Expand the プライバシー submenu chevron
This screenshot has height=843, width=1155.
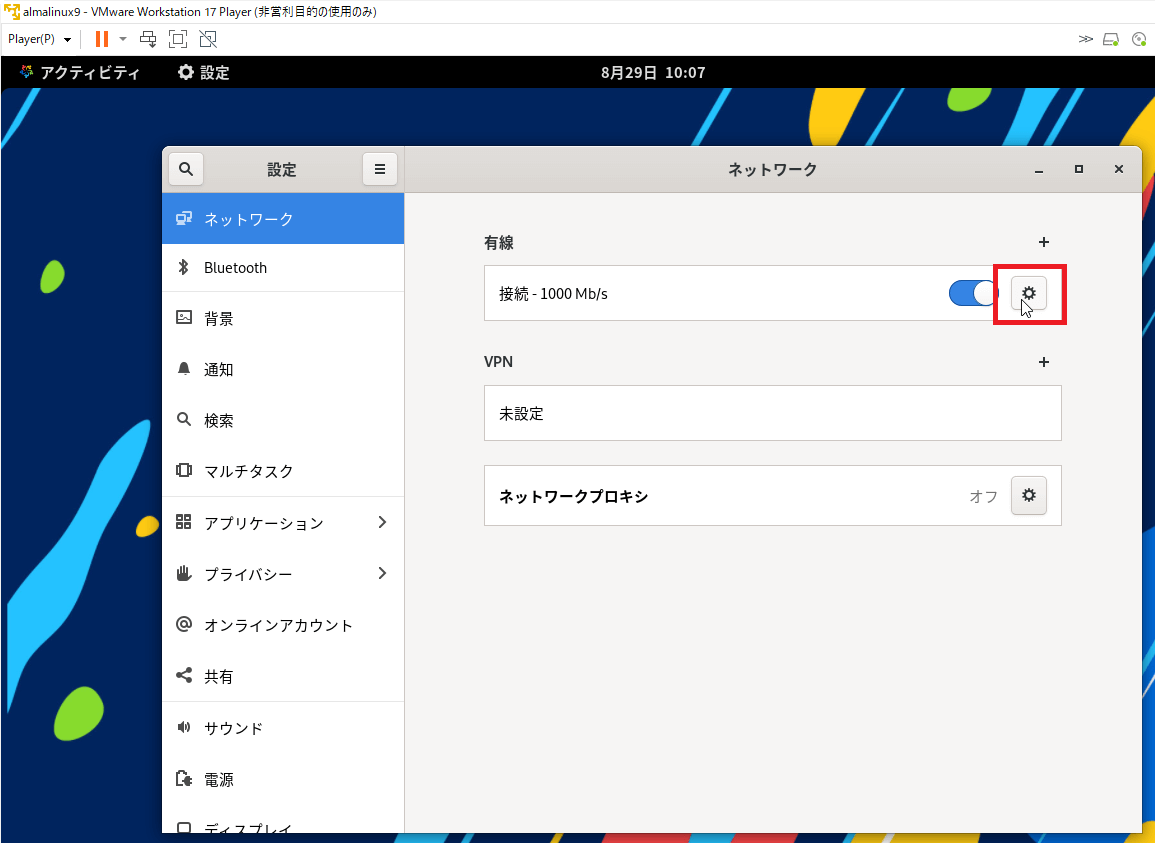tap(382, 573)
